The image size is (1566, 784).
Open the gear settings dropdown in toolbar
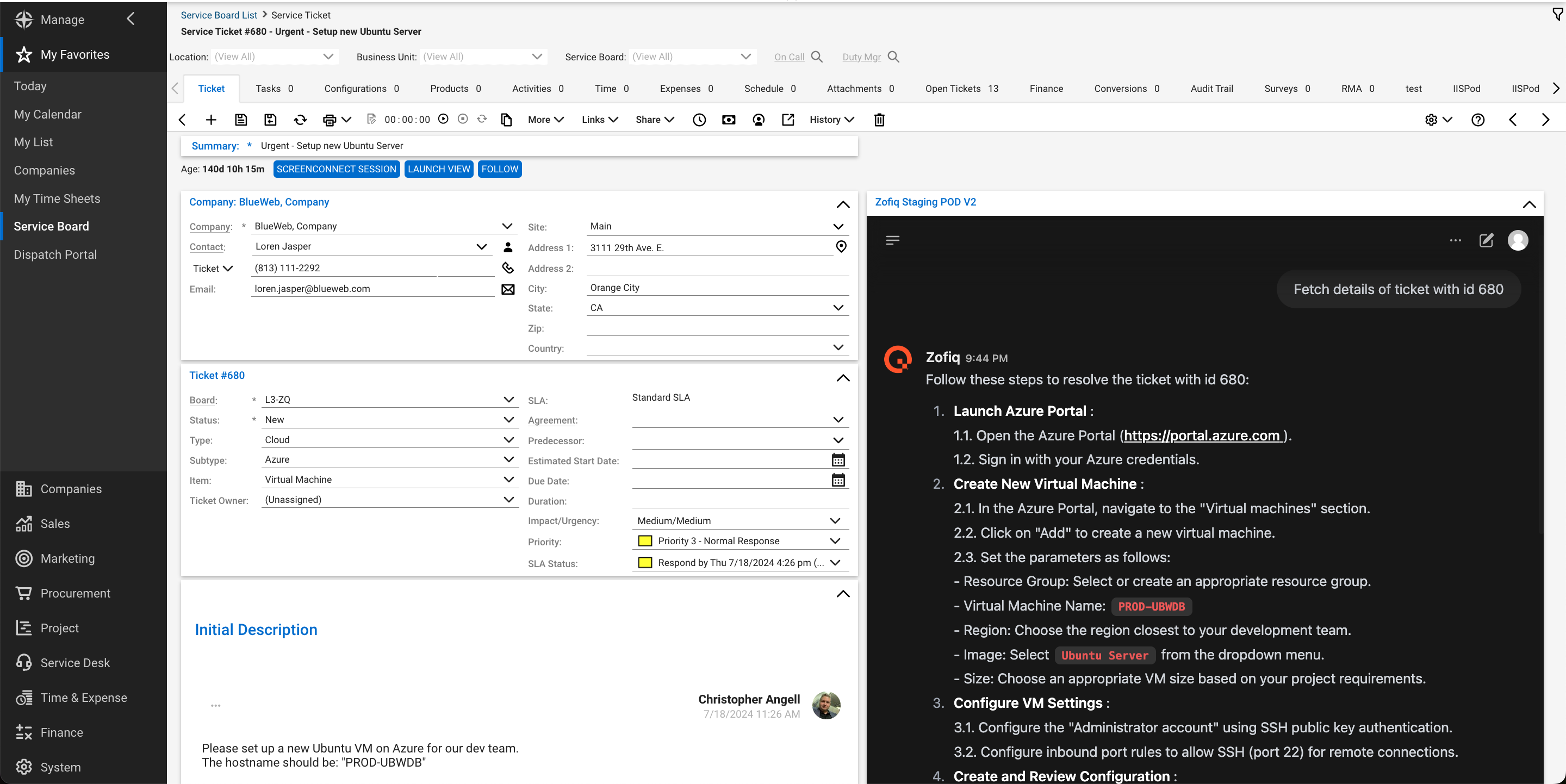(1438, 120)
